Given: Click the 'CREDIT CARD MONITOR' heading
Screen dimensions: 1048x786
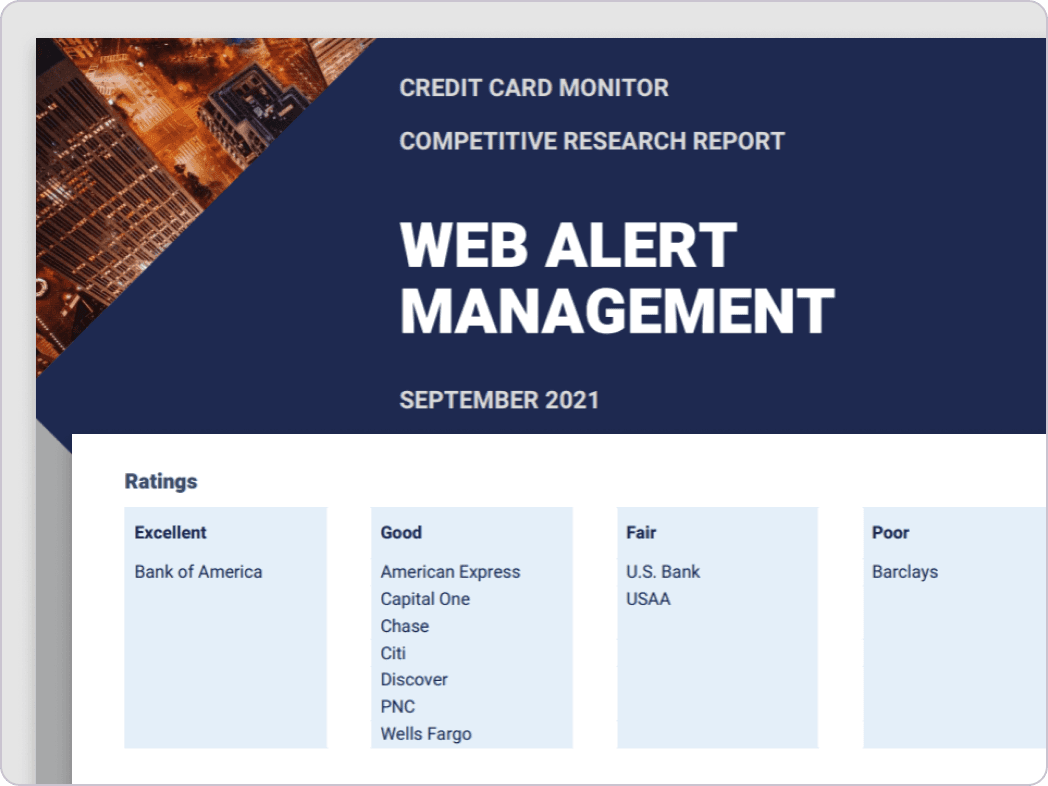Looking at the screenshot, I should click(x=534, y=88).
